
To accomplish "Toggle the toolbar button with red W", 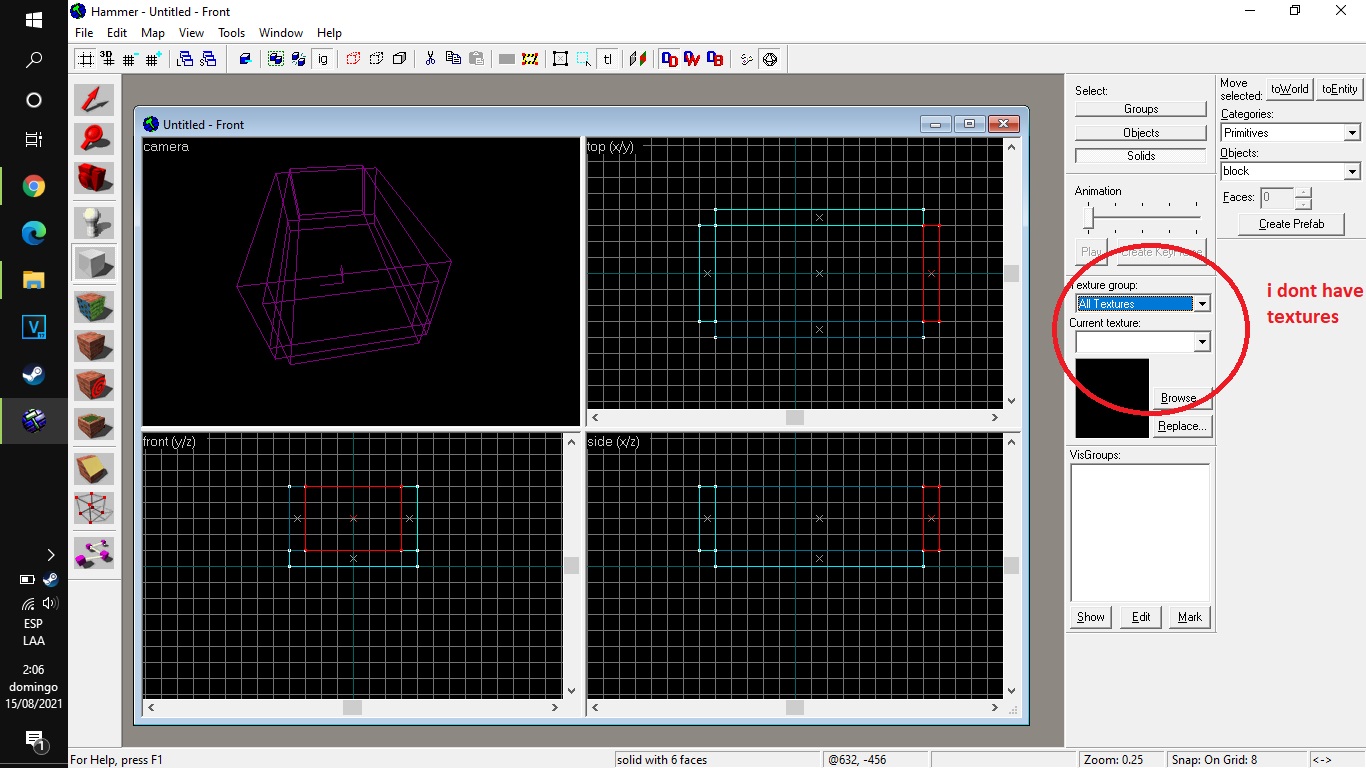I will 692,59.
